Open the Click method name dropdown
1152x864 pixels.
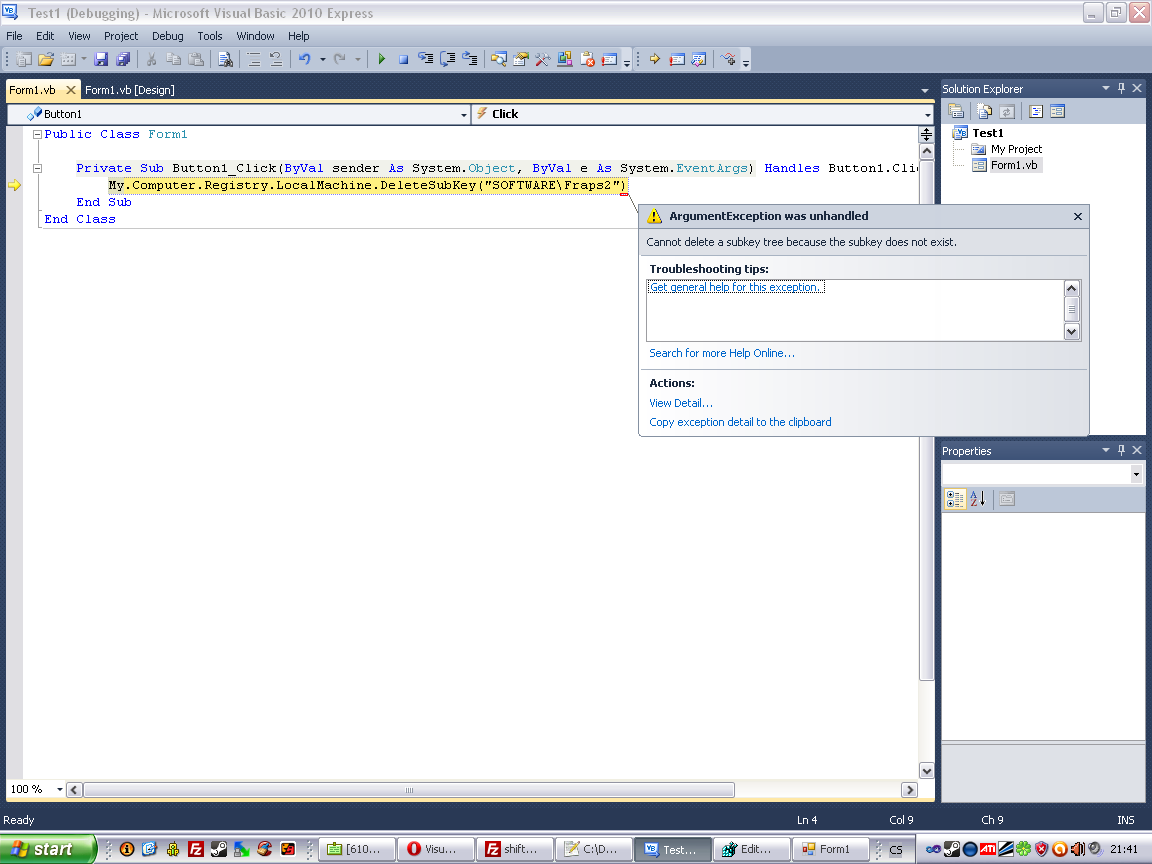click(x=927, y=115)
